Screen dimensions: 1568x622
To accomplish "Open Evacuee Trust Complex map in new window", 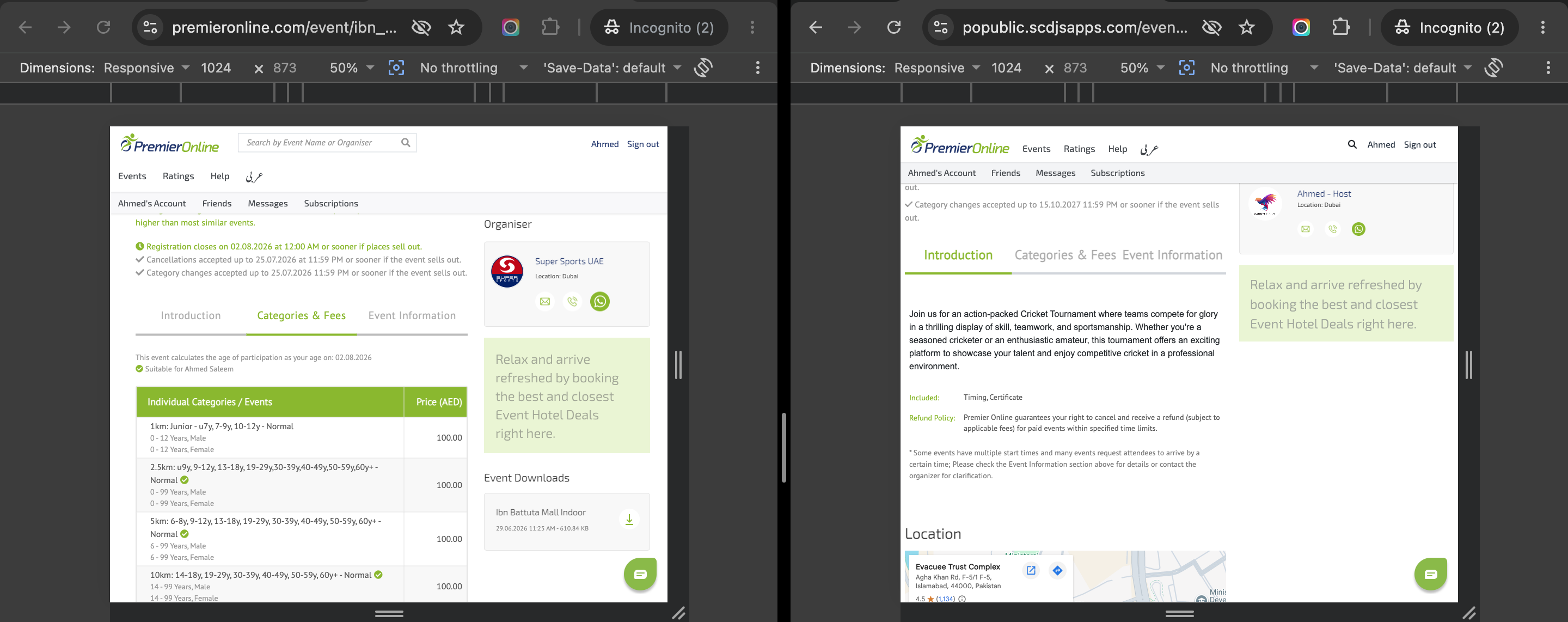I will point(1031,571).
